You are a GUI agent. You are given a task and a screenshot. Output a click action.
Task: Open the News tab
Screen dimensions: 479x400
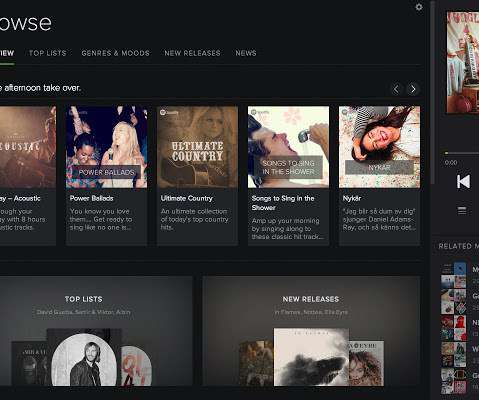coord(246,53)
